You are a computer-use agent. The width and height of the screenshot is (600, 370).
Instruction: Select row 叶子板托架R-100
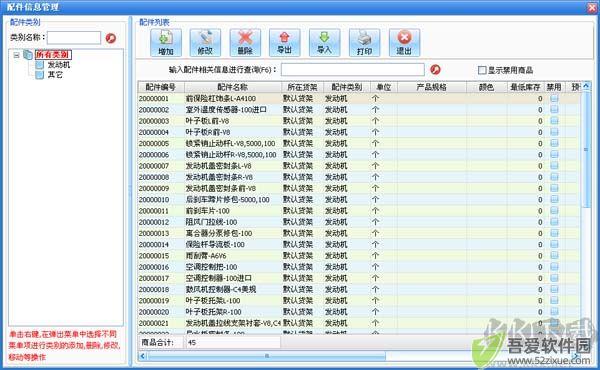point(359,312)
